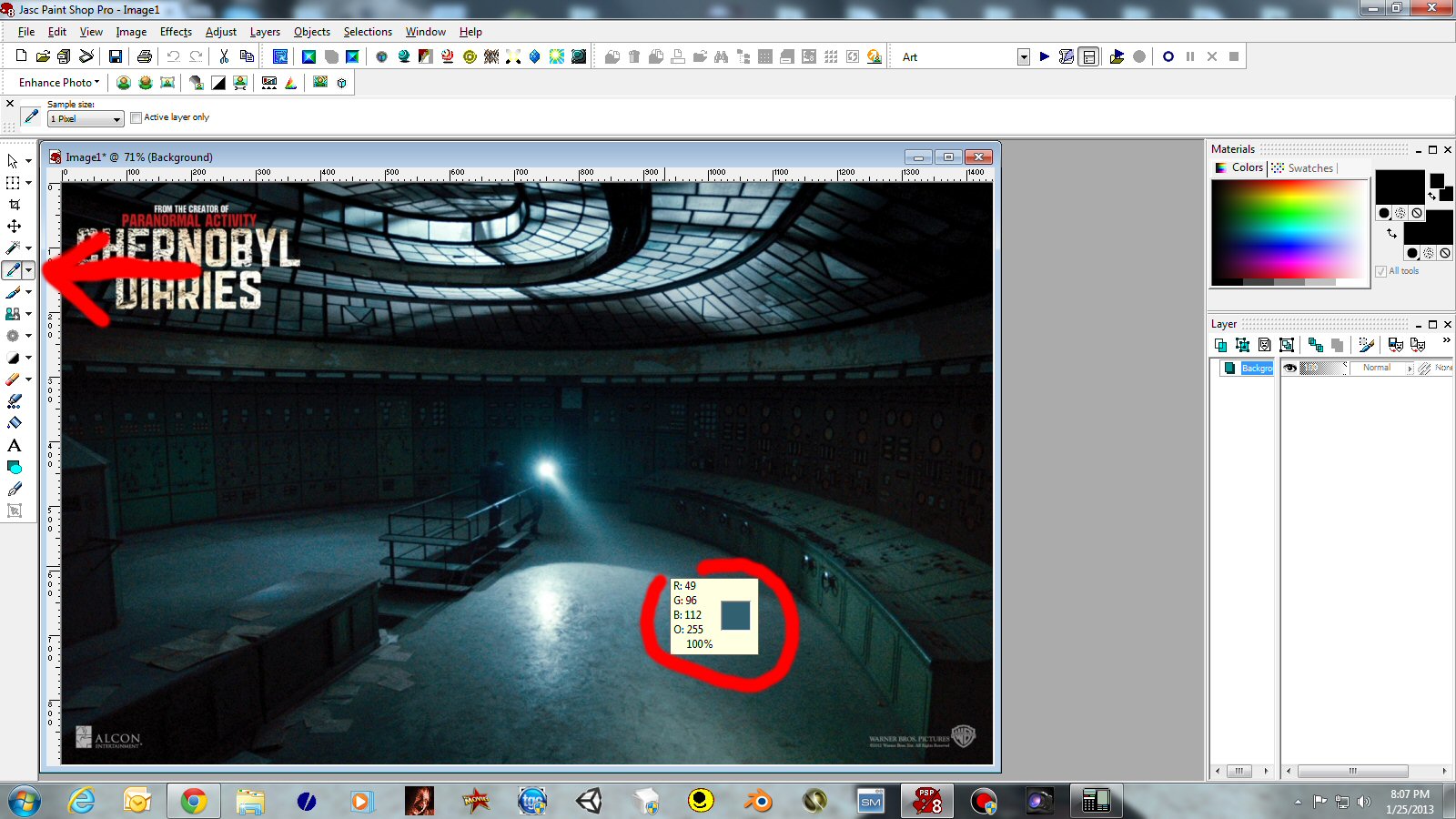The image size is (1456, 819).
Task: Select the Pen tool
Action: tap(14, 489)
